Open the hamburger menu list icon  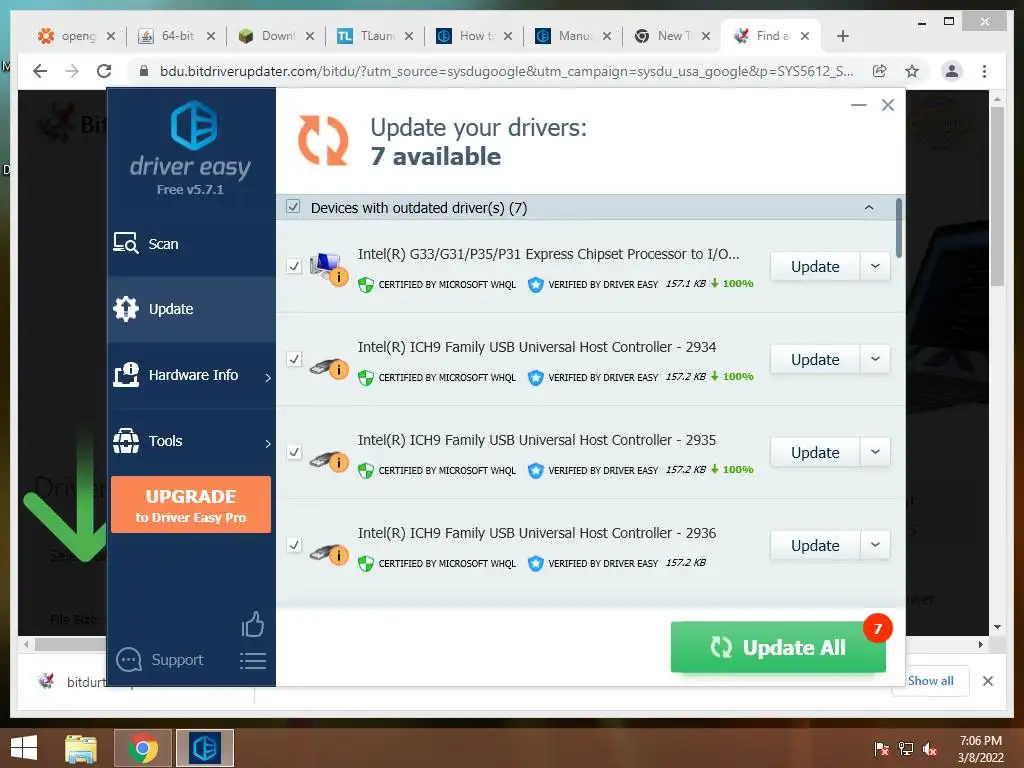(x=253, y=661)
